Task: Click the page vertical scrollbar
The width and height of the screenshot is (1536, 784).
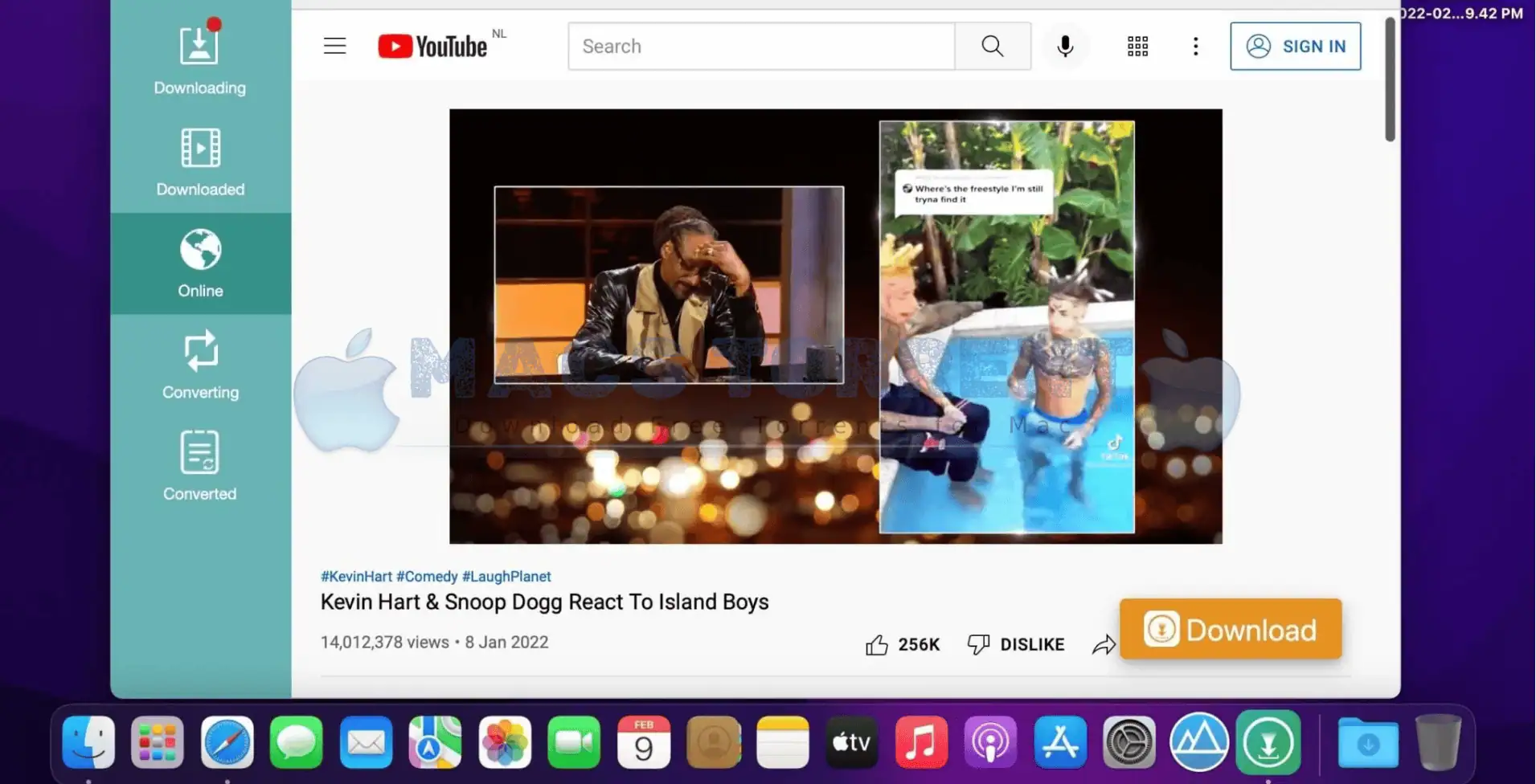Action: click(x=1390, y=79)
